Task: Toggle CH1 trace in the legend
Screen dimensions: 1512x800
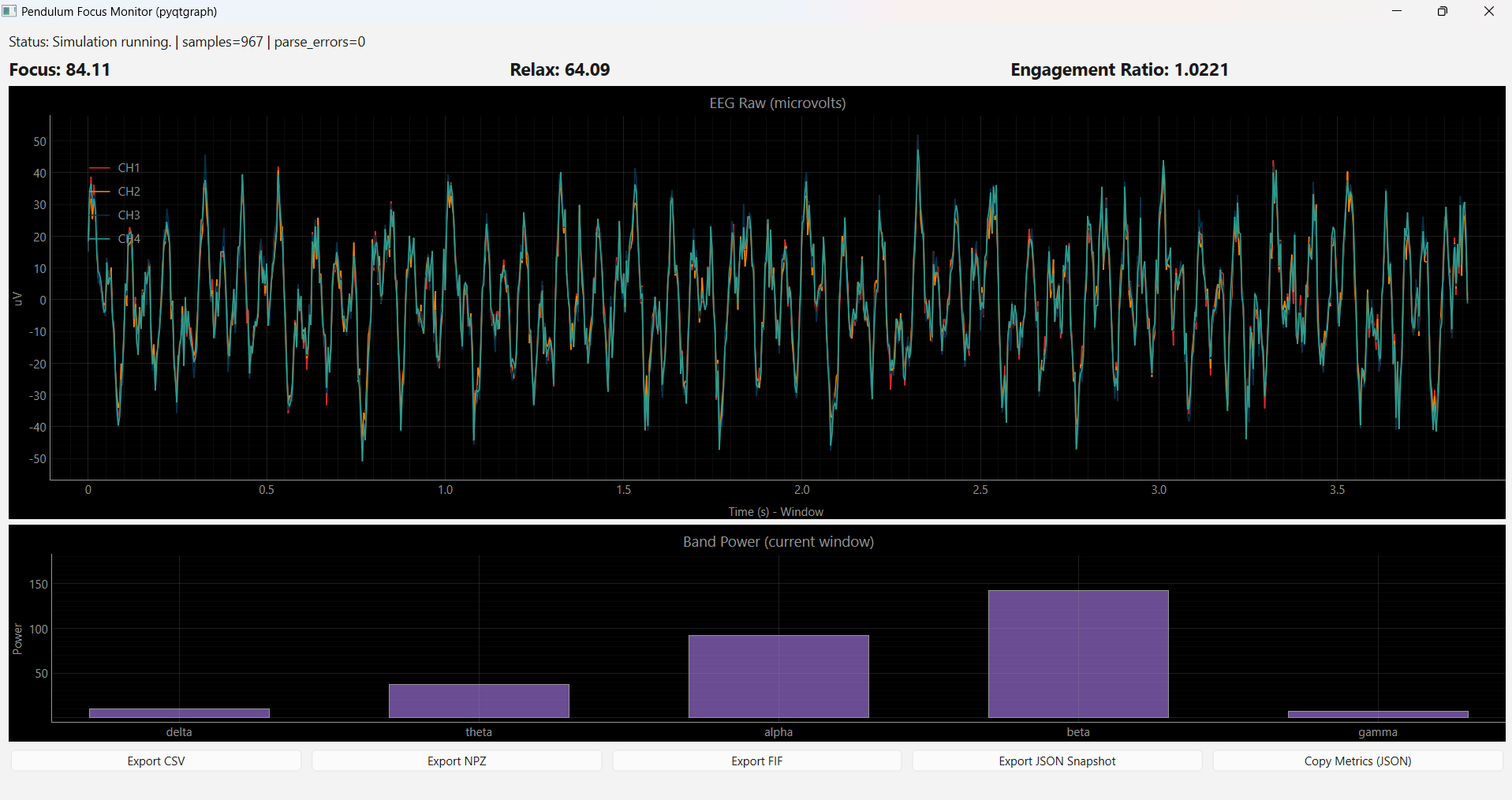Action: pyautogui.click(x=128, y=168)
